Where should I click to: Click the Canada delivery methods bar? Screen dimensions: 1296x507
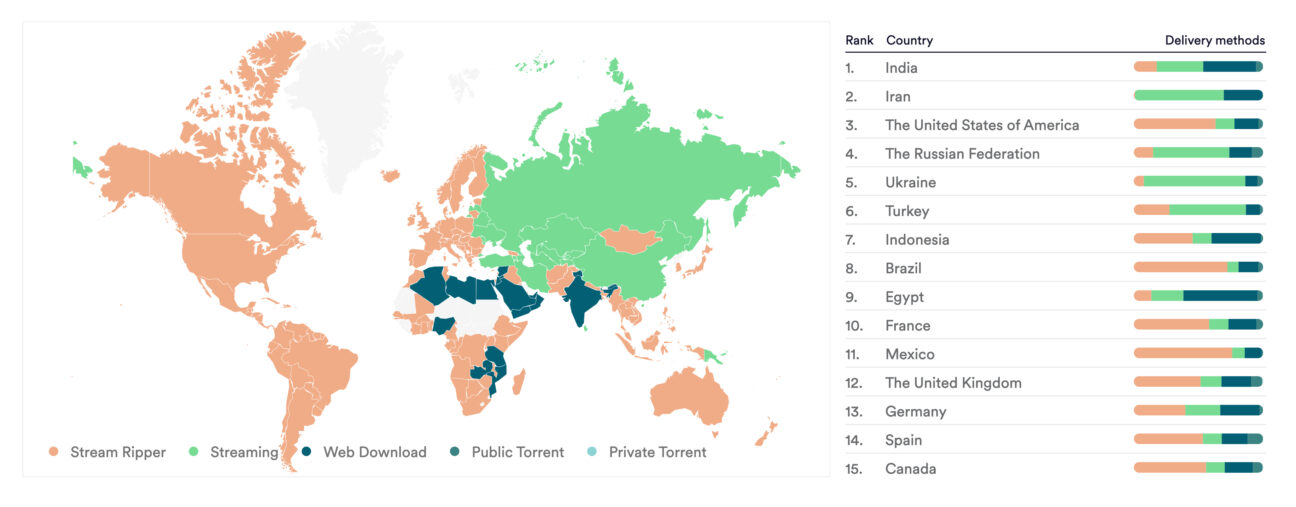(1198, 468)
